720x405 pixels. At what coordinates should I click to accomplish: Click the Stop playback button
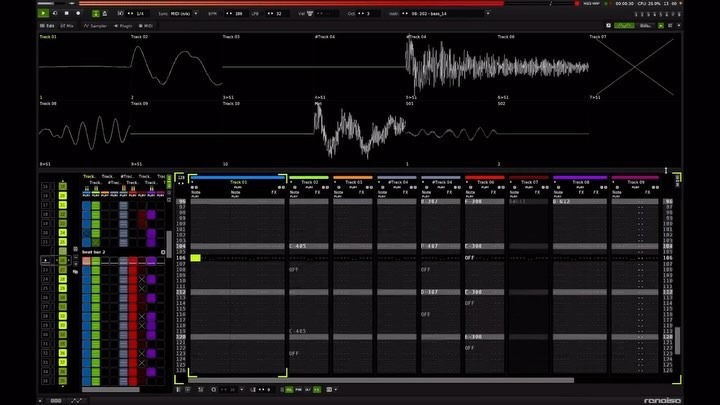click(x=68, y=13)
